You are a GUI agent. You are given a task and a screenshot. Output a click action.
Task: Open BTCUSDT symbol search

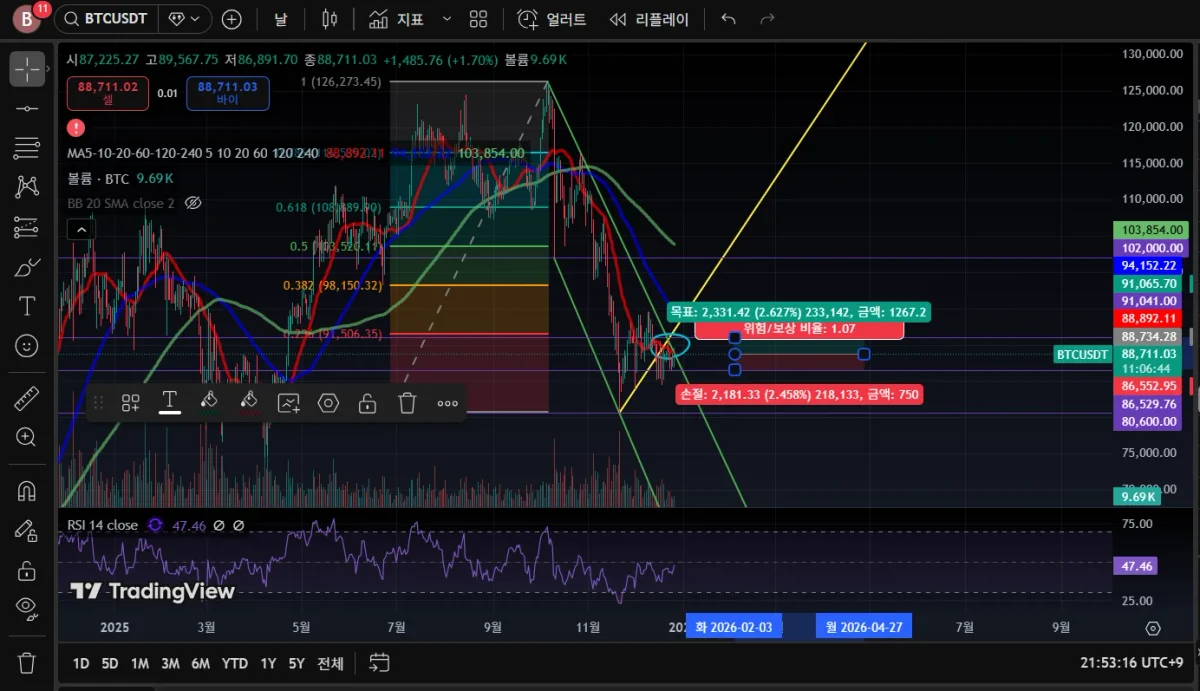(105, 19)
